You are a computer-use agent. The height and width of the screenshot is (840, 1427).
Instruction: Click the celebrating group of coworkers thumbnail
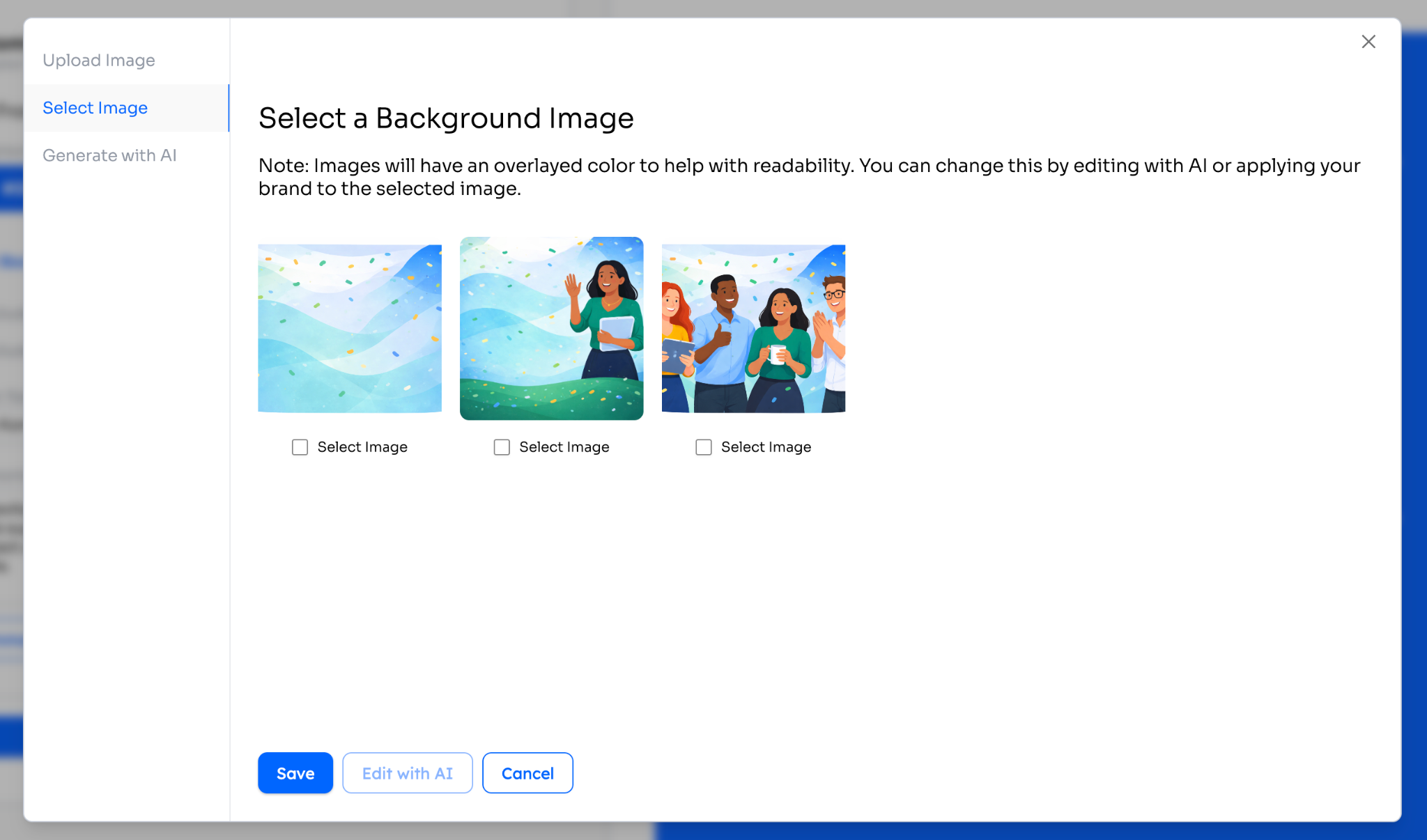[x=753, y=329]
